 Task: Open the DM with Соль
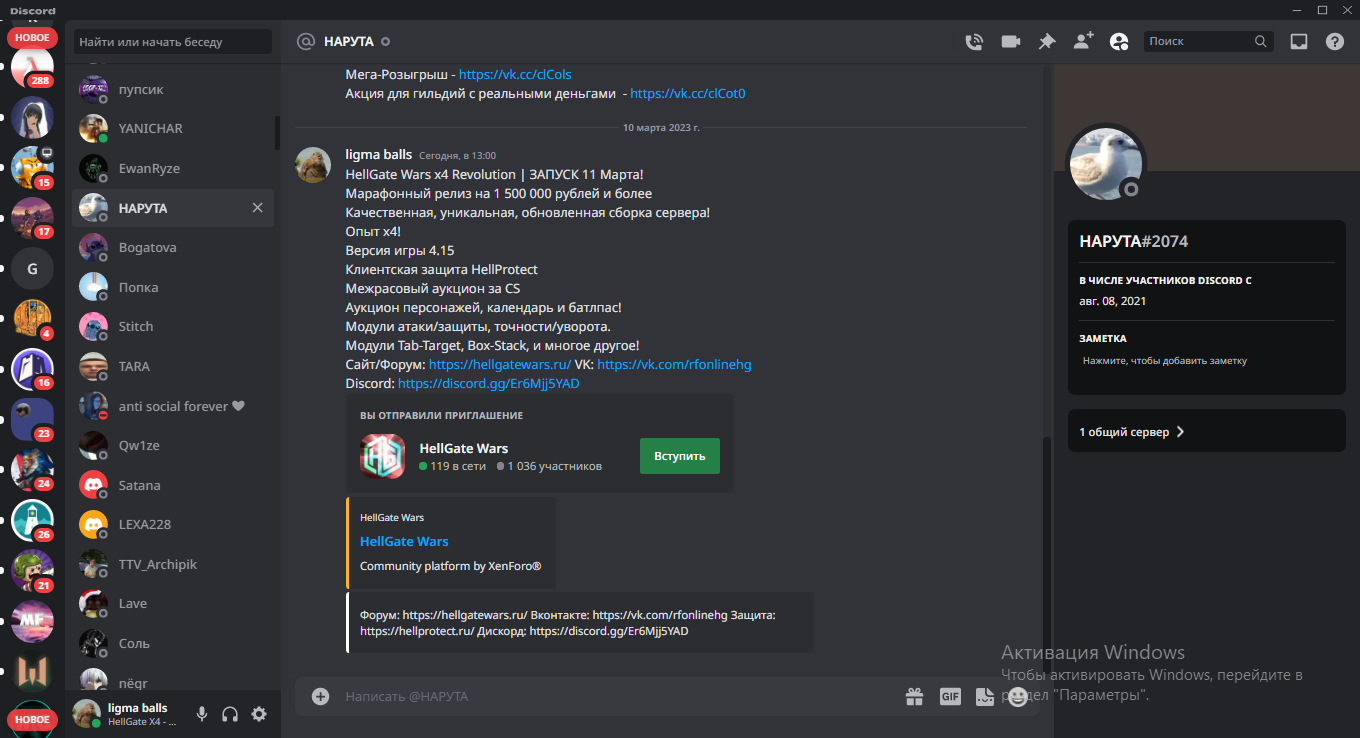173,643
